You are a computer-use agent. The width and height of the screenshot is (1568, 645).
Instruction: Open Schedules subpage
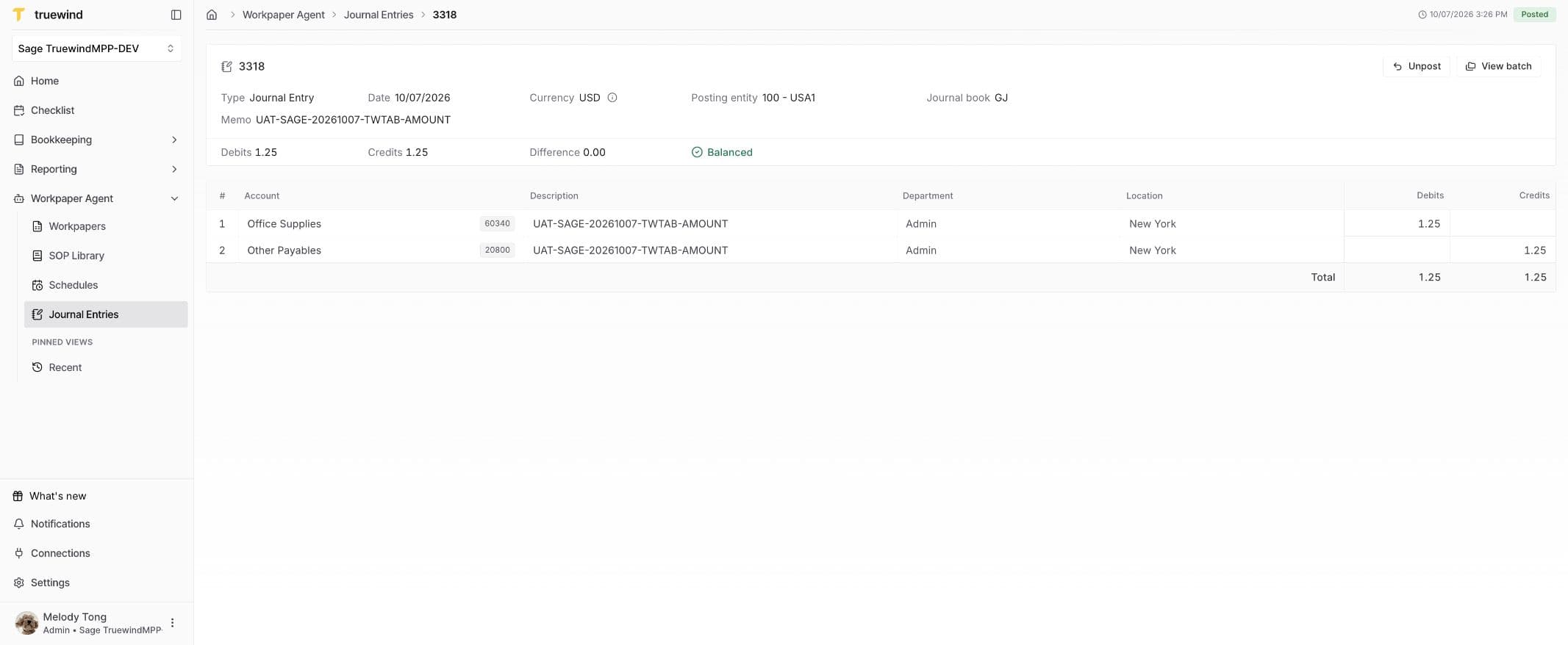(x=74, y=285)
